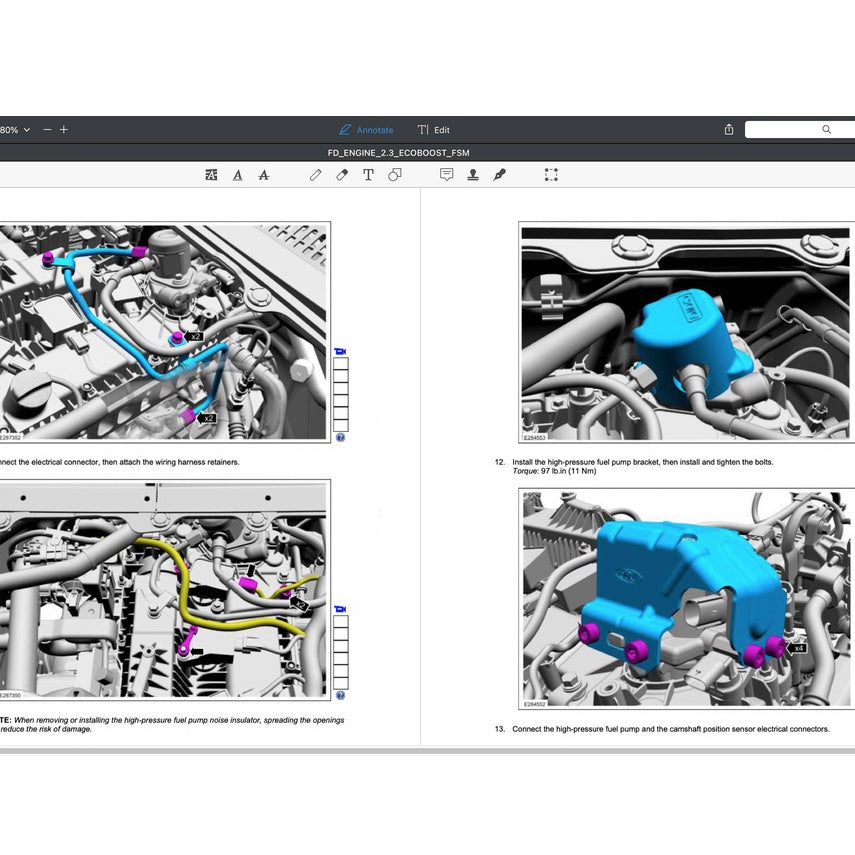Select the strikethrough text tool

click(x=264, y=175)
